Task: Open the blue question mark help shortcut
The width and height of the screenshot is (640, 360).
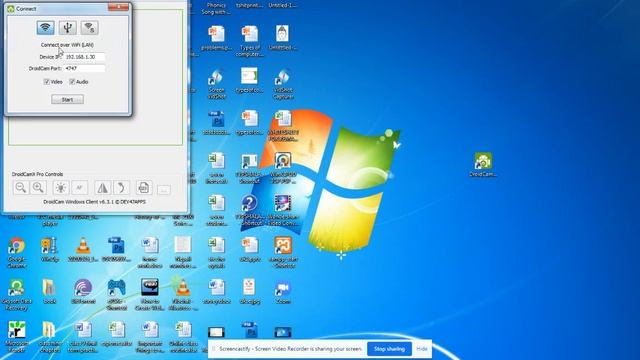Action: click(x=249, y=210)
